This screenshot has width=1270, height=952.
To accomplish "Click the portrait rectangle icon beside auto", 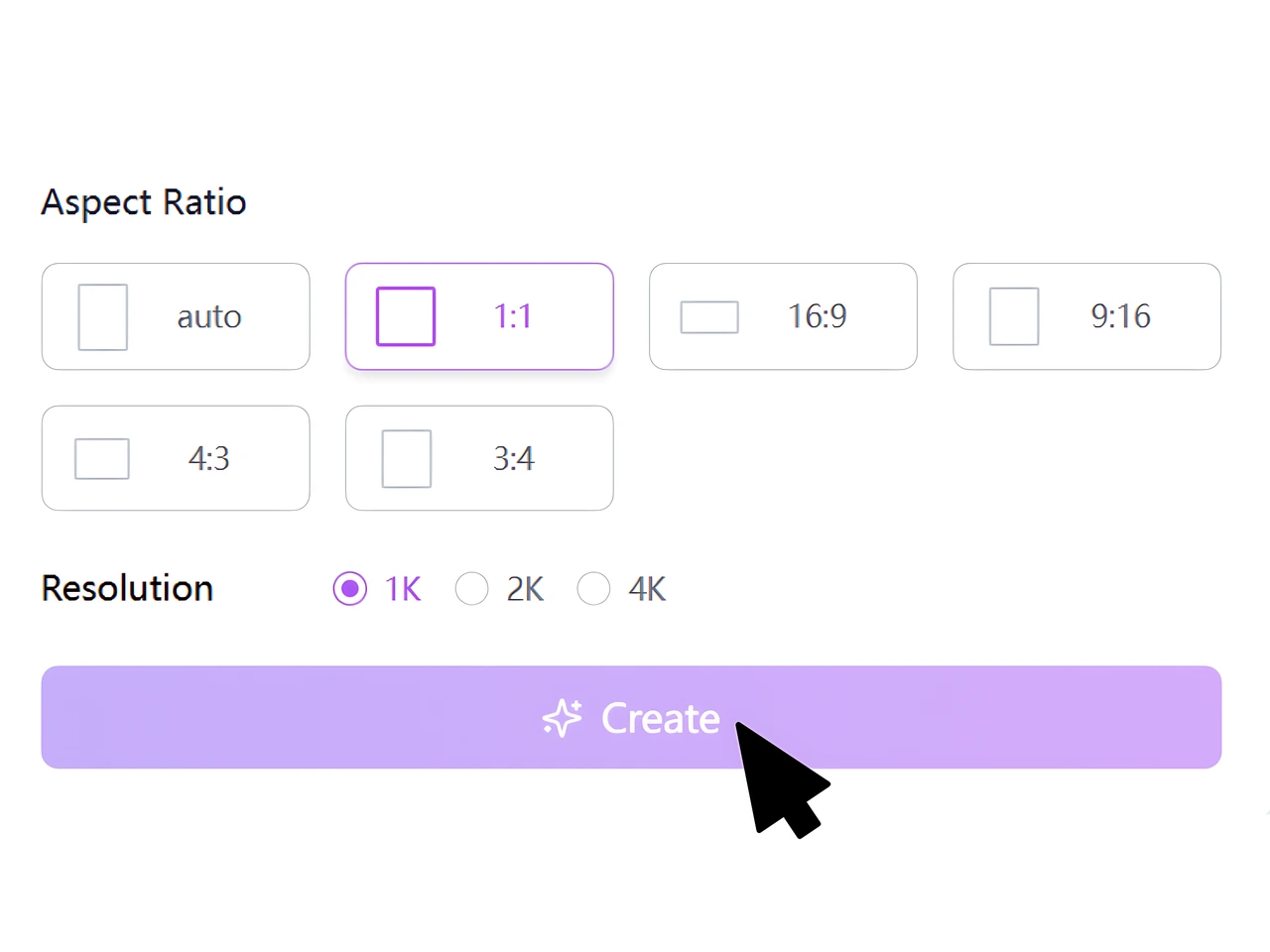I will click(x=103, y=317).
